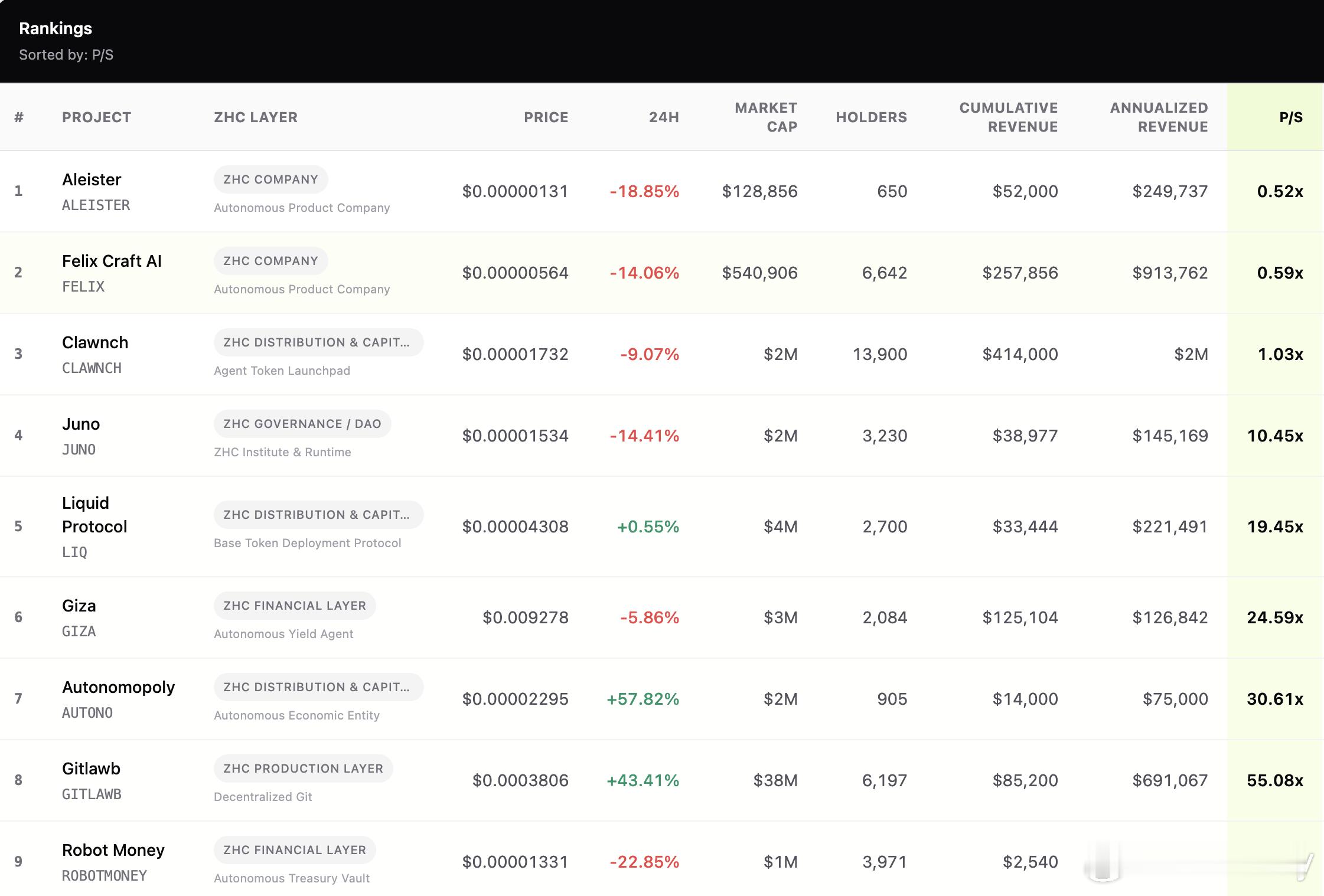The width and height of the screenshot is (1324, 896).
Task: Open the Gitlawb project name
Action: click(x=91, y=769)
